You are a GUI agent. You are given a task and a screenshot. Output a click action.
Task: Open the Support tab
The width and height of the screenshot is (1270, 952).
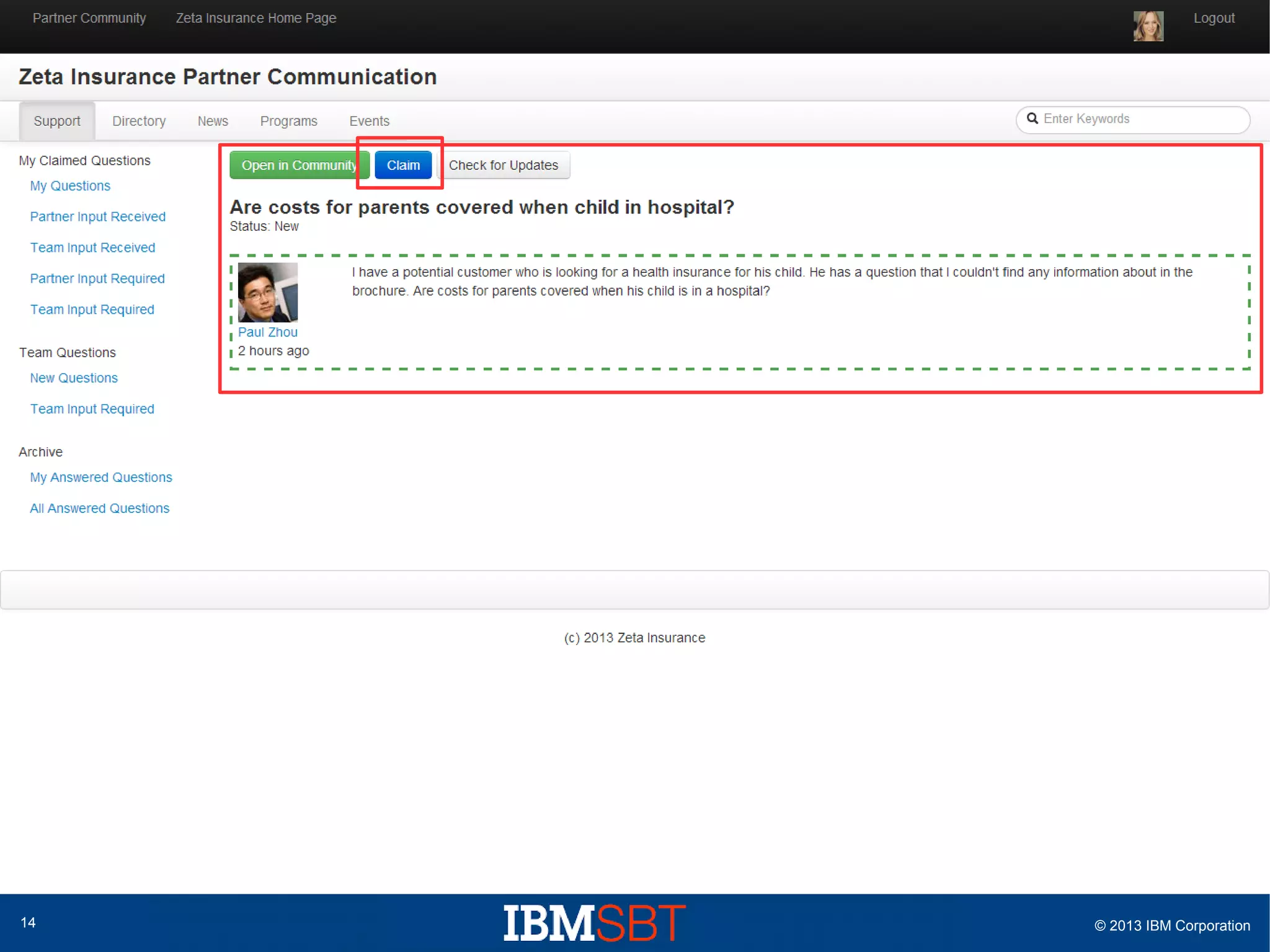tap(57, 121)
